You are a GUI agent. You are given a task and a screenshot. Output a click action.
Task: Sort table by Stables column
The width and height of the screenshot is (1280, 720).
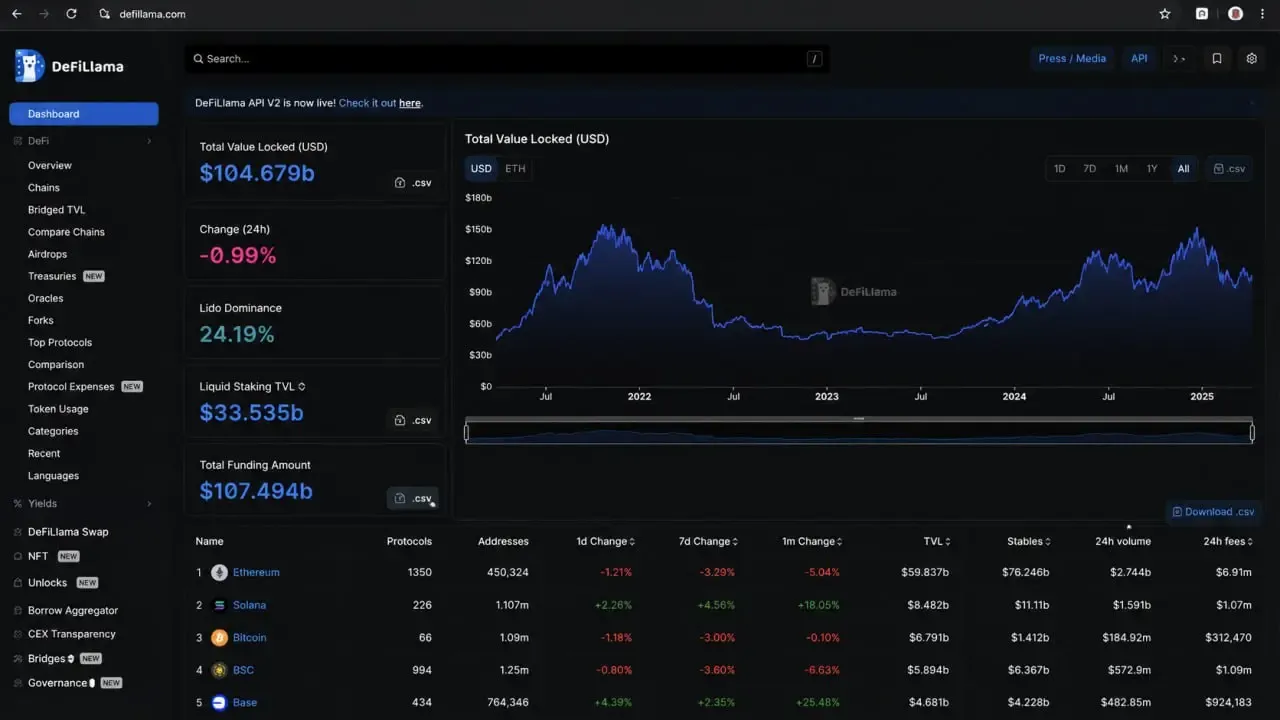[1029, 541]
